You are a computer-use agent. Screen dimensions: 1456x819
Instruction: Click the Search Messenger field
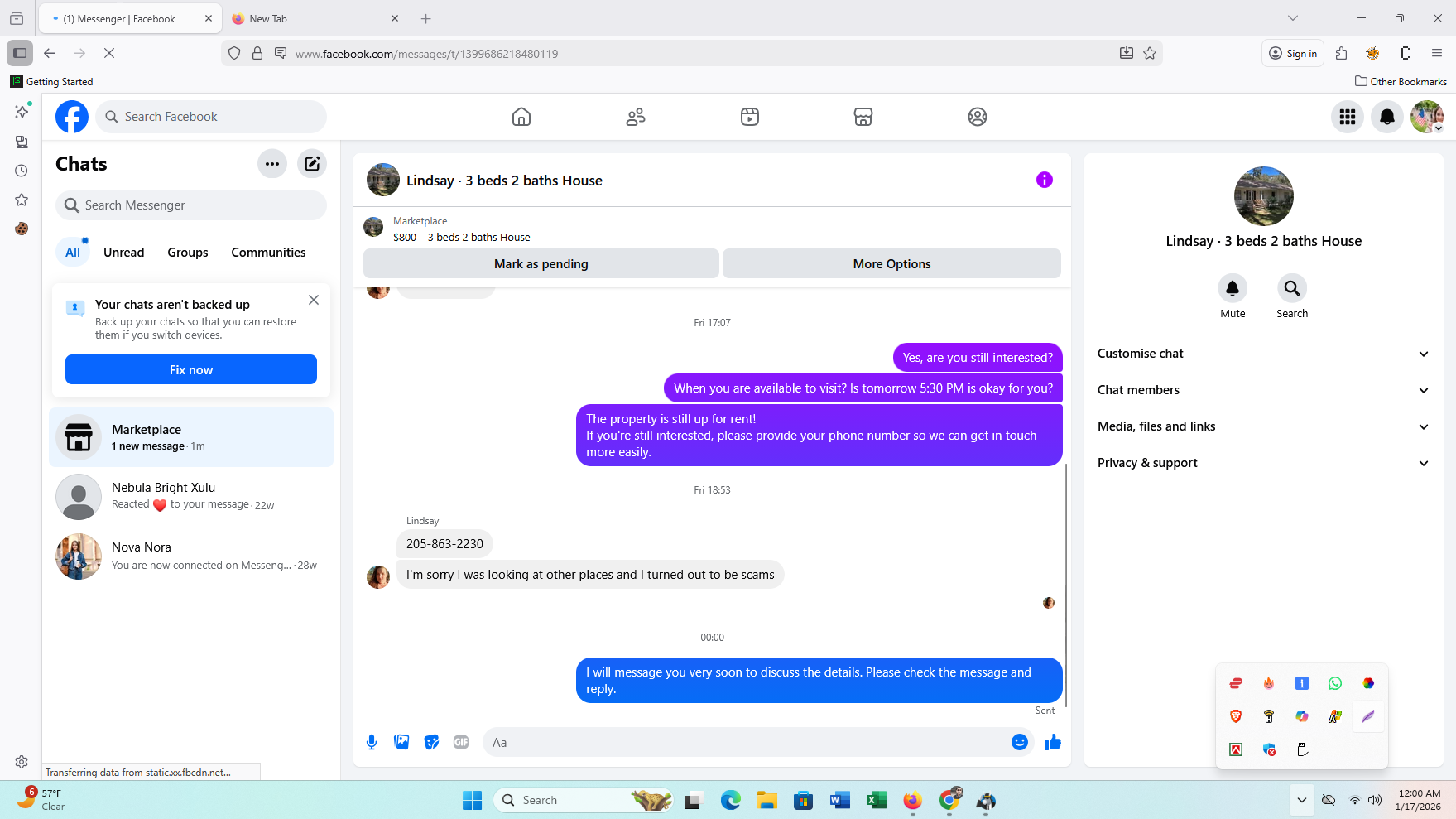click(x=191, y=205)
